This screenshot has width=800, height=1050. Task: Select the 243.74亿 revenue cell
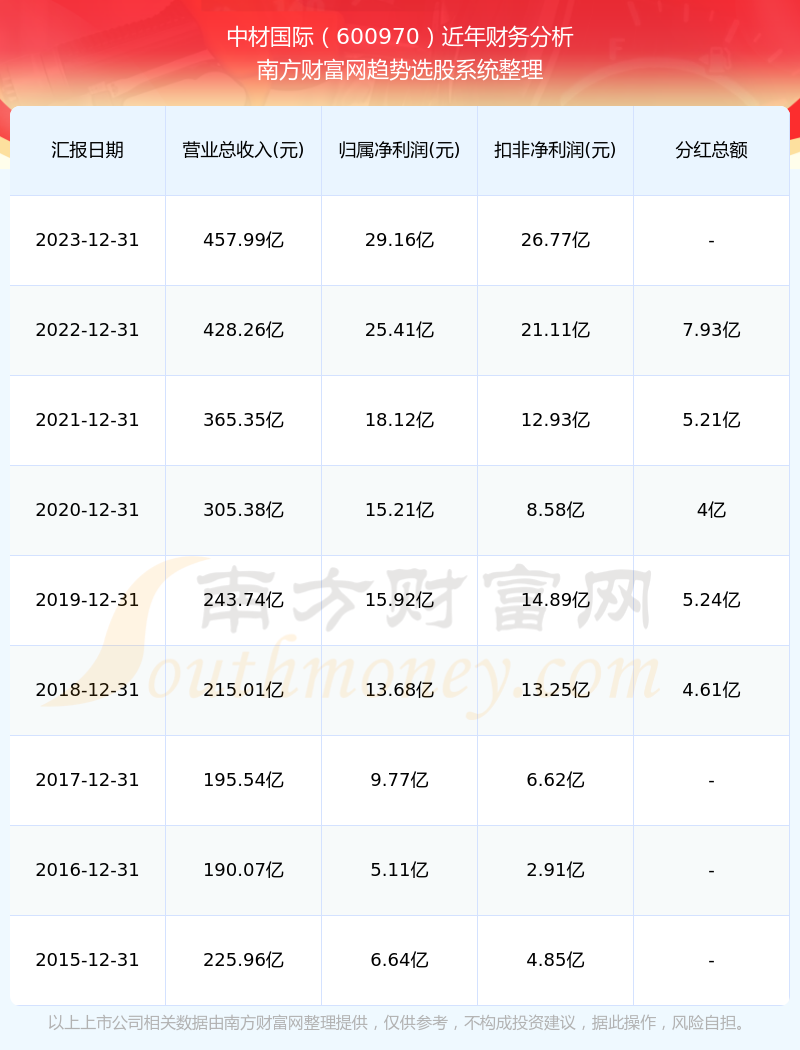pos(244,600)
